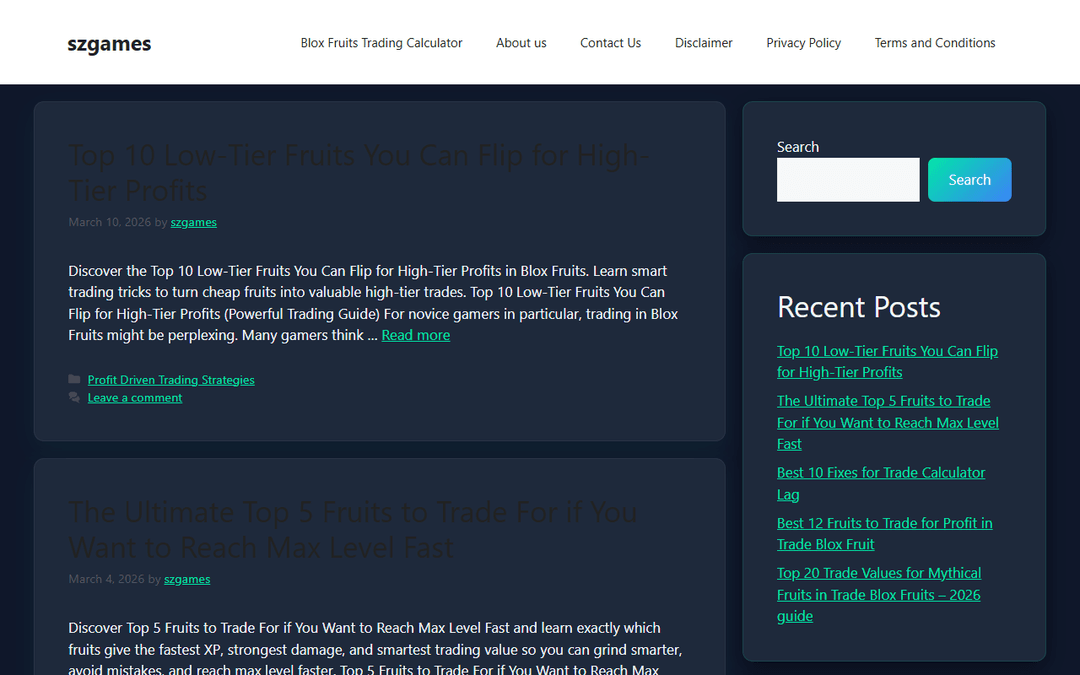Click the green Search button
The width and height of the screenshot is (1080, 675).
969,180
